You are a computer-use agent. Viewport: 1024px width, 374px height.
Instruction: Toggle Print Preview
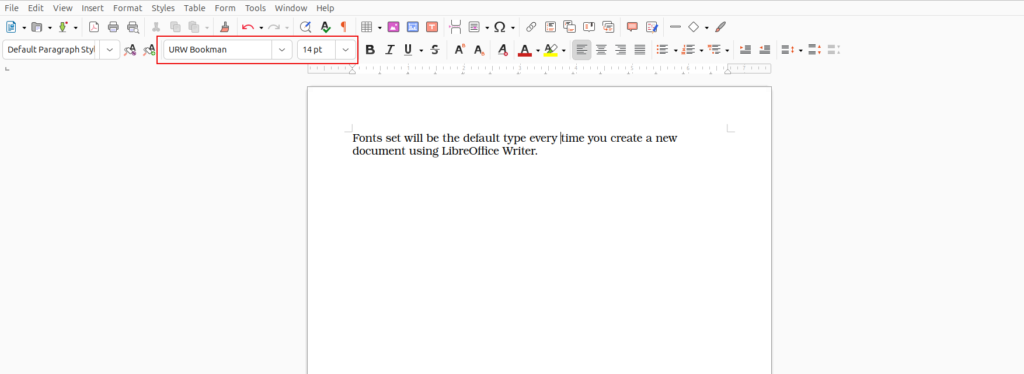(x=133, y=27)
